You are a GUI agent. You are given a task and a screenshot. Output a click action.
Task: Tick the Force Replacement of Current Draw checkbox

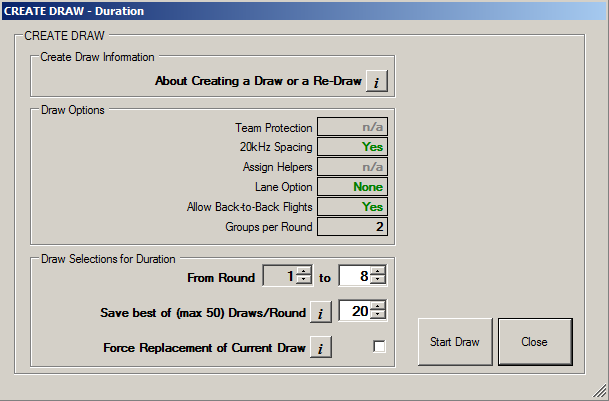379,346
